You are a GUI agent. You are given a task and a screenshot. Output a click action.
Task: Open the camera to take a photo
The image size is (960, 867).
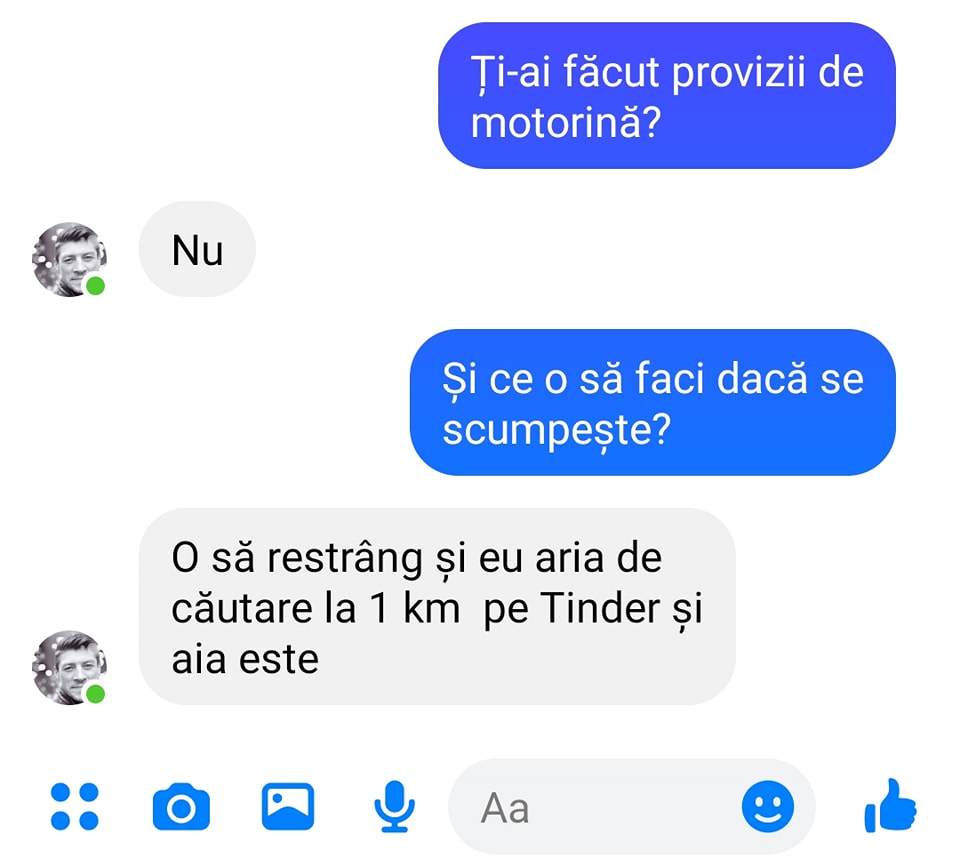coord(181,806)
